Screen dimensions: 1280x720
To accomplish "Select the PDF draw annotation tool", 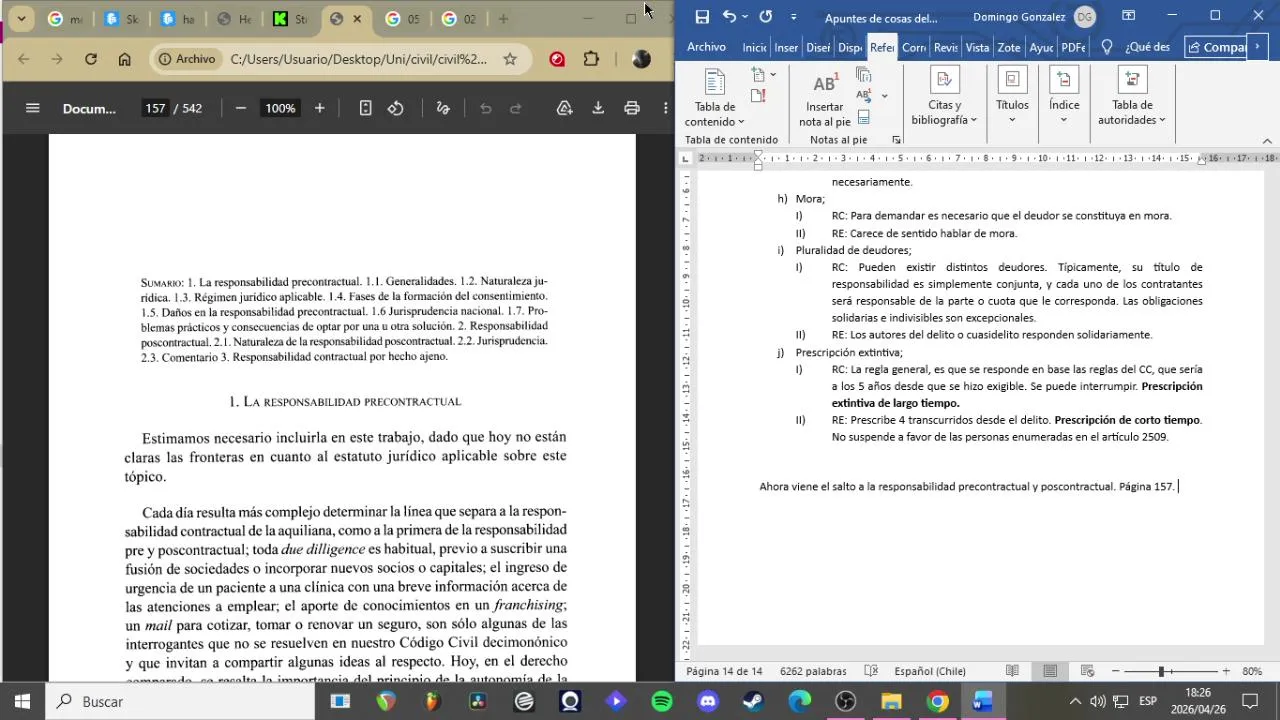I will [x=444, y=108].
